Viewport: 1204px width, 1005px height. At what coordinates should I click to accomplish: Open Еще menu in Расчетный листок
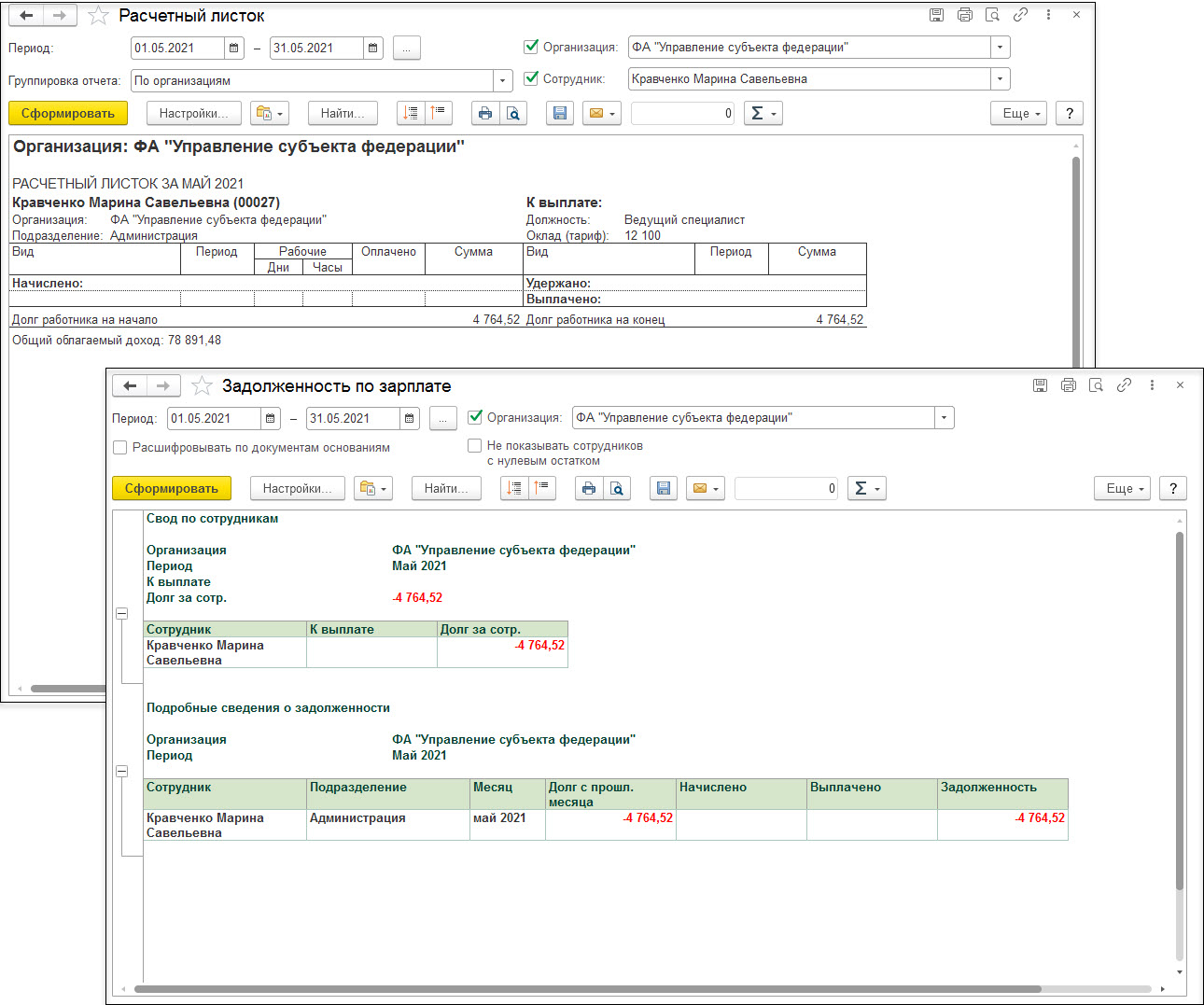1018,113
